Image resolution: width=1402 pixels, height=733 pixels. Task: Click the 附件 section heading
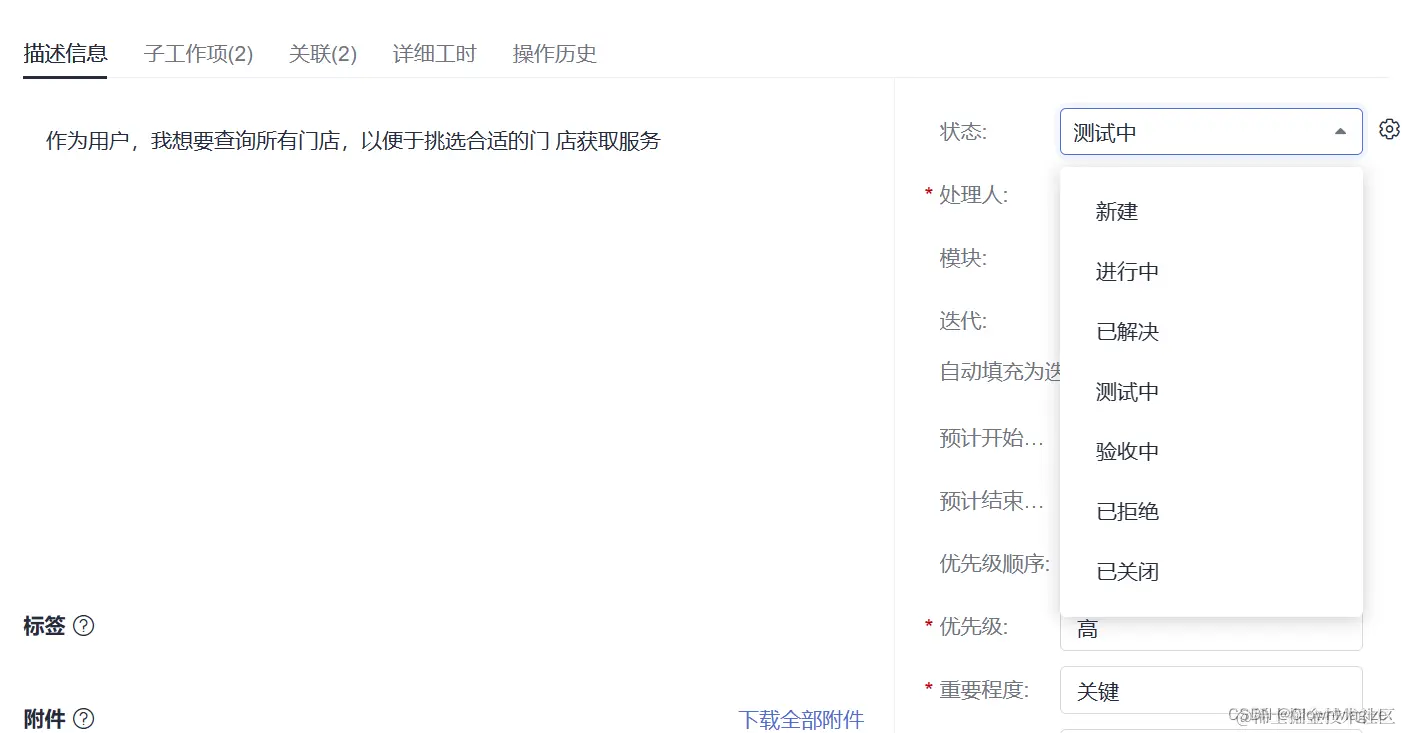pos(44,719)
